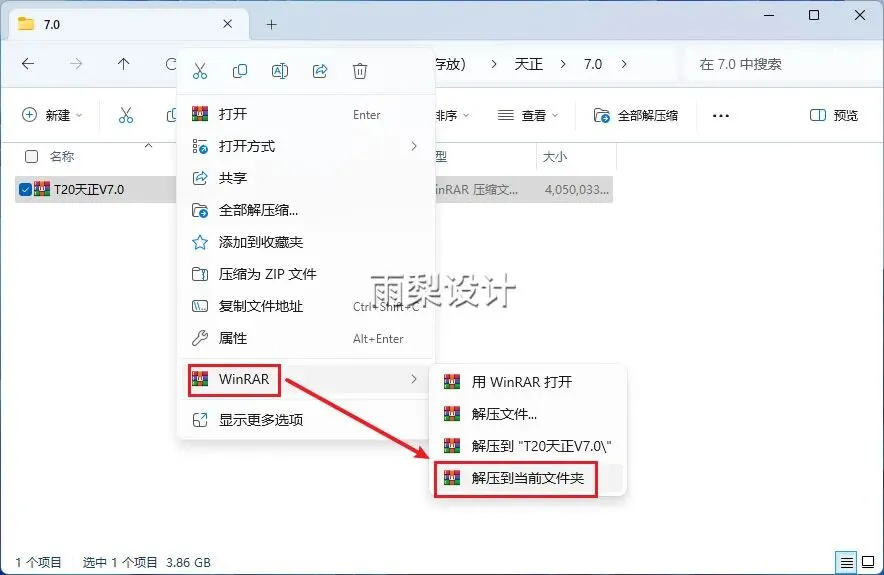This screenshot has width=884, height=575.
Task: Click 全部解压缩 toolbar button
Action: [635, 116]
